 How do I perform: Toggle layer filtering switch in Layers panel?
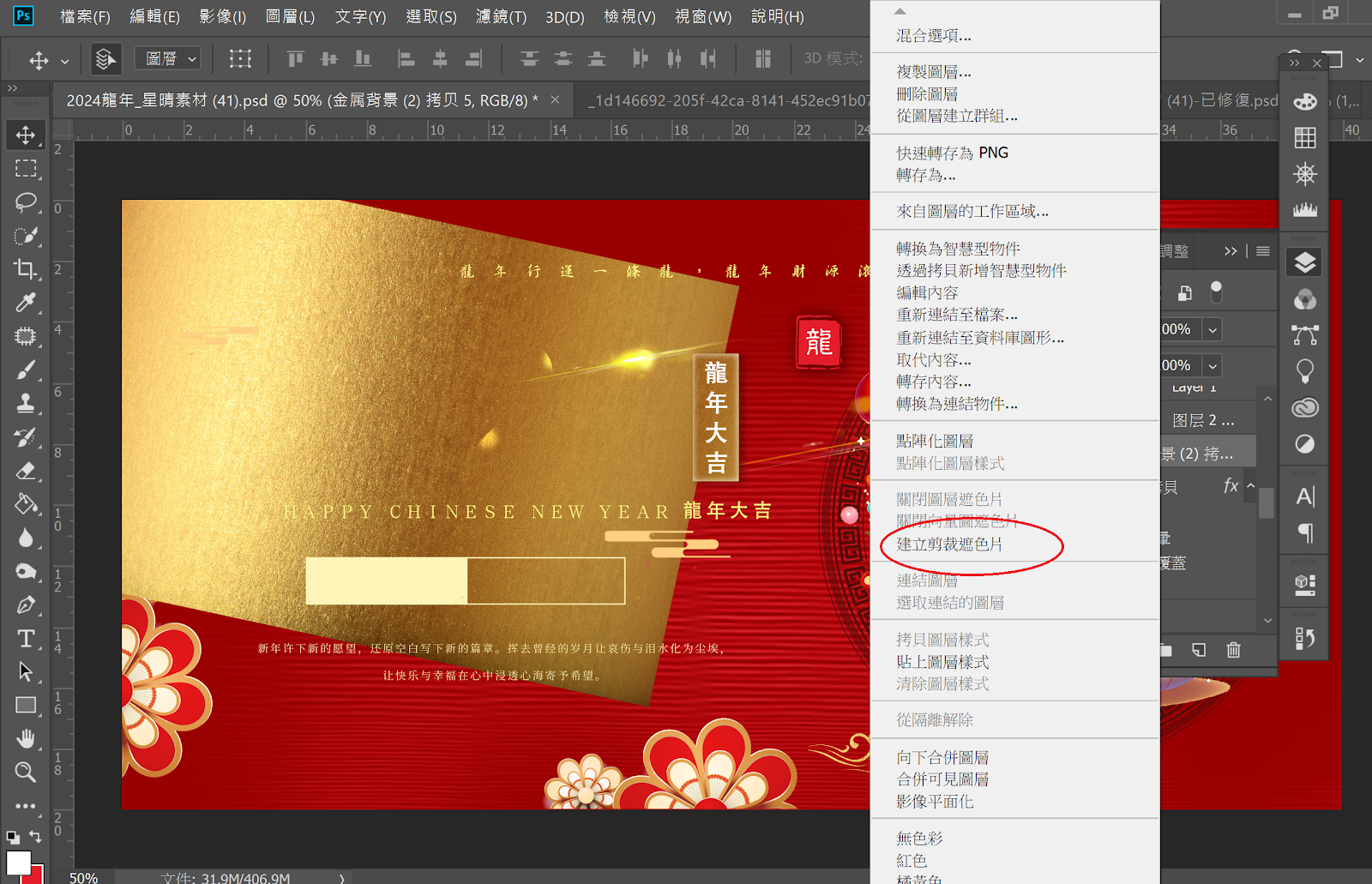pyautogui.click(x=1216, y=292)
